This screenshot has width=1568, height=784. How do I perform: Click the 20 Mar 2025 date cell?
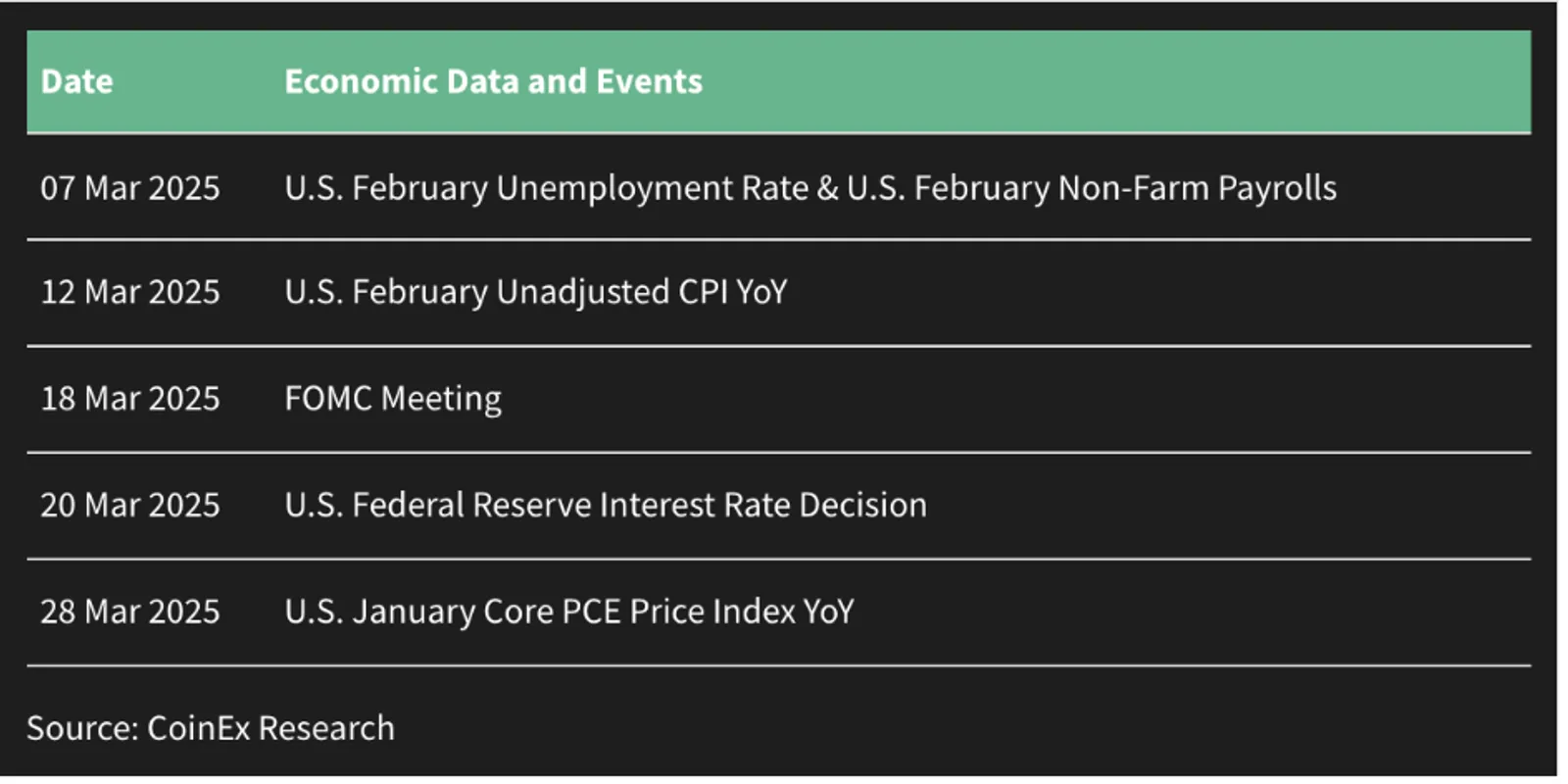tap(130, 506)
